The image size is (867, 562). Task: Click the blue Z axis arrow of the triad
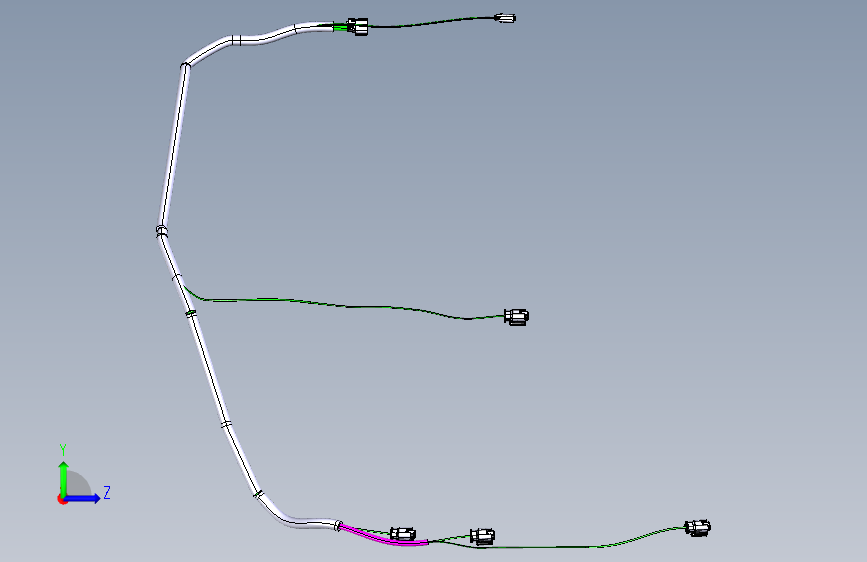coord(83,498)
